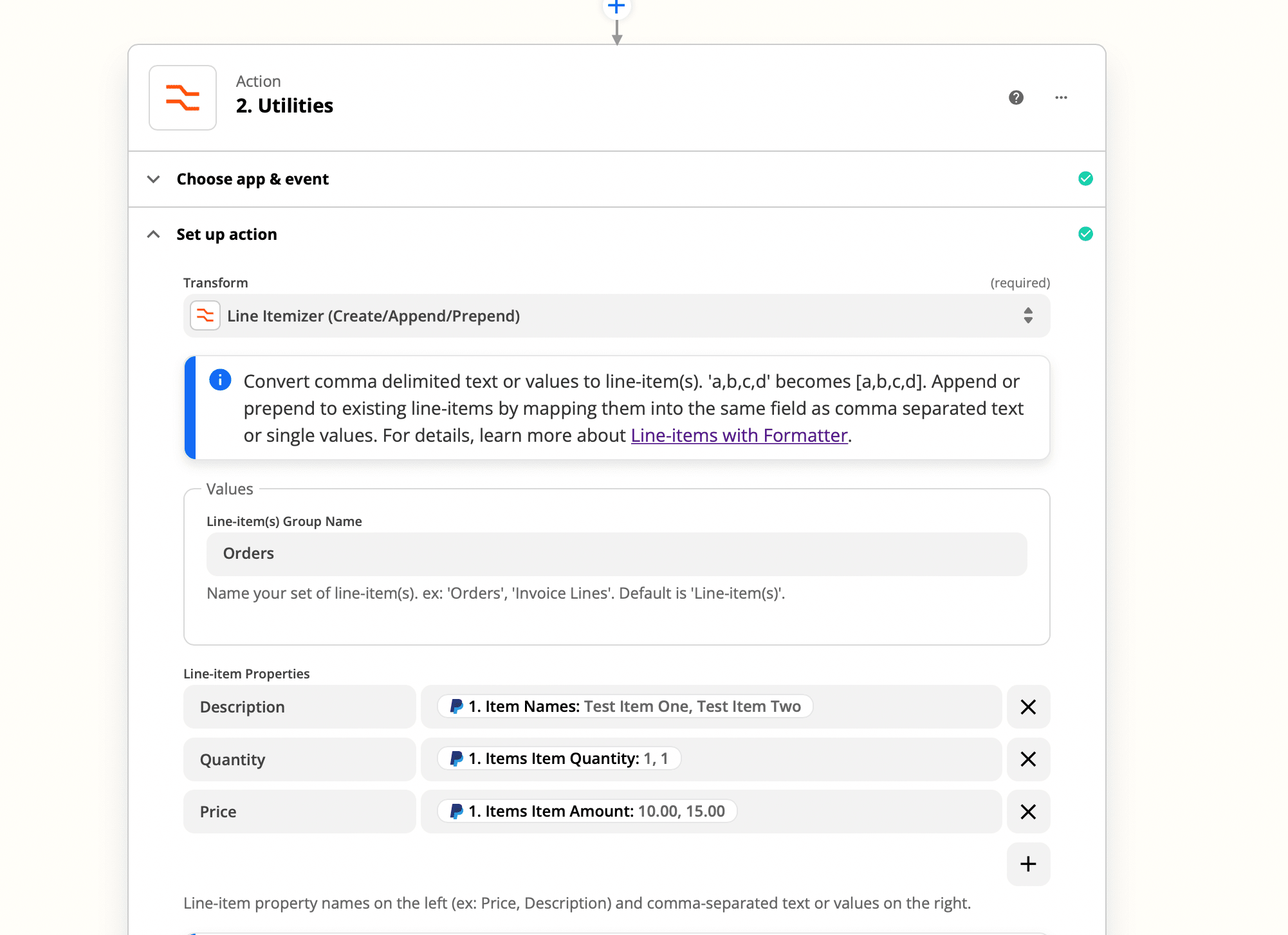Screen dimensions: 1288x935
Task: Click the Formatter icon inside the Transform field
Action: [205, 316]
